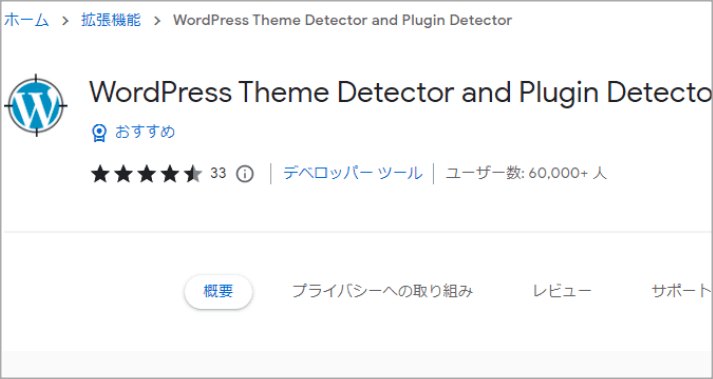Image resolution: width=713 pixels, height=379 pixels.
Task: Click the ユーザー数: 60,000+ 人 text
Action: click(526, 173)
